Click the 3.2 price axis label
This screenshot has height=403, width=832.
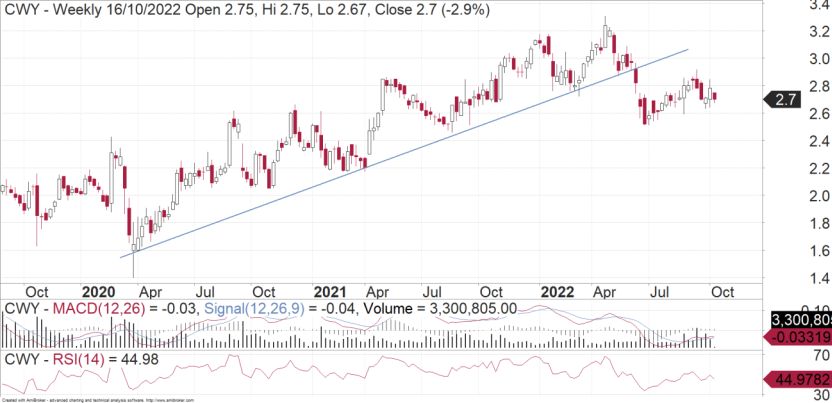click(819, 31)
